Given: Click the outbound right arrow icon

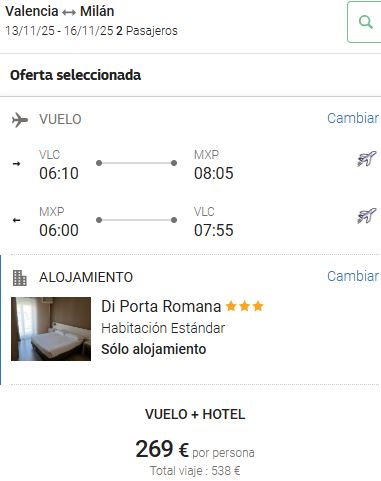Looking at the screenshot, I should point(16,164).
